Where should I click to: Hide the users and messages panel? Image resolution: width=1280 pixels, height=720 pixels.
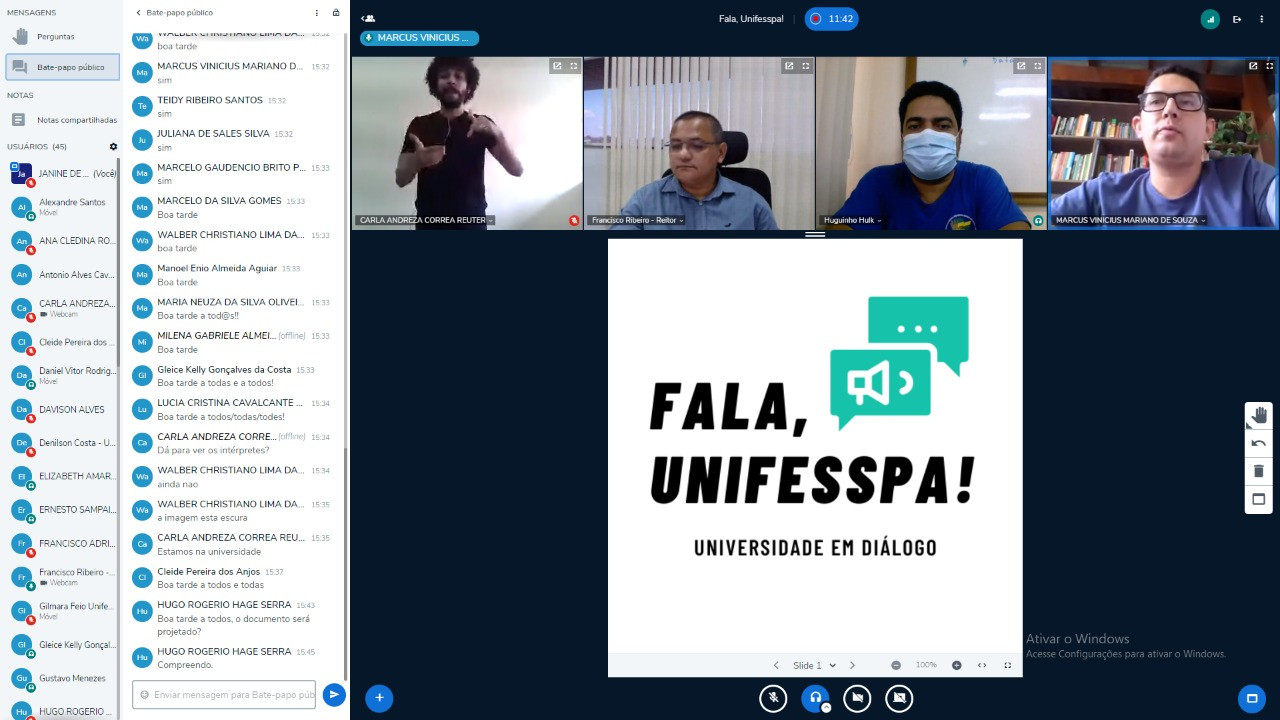pos(368,18)
